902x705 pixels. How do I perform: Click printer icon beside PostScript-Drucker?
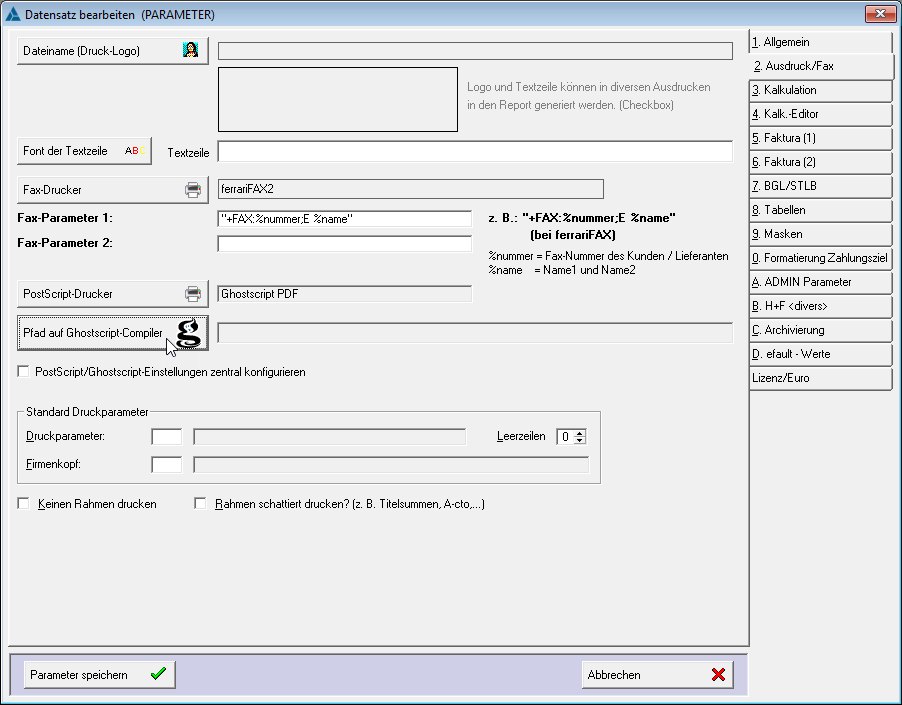[193, 293]
